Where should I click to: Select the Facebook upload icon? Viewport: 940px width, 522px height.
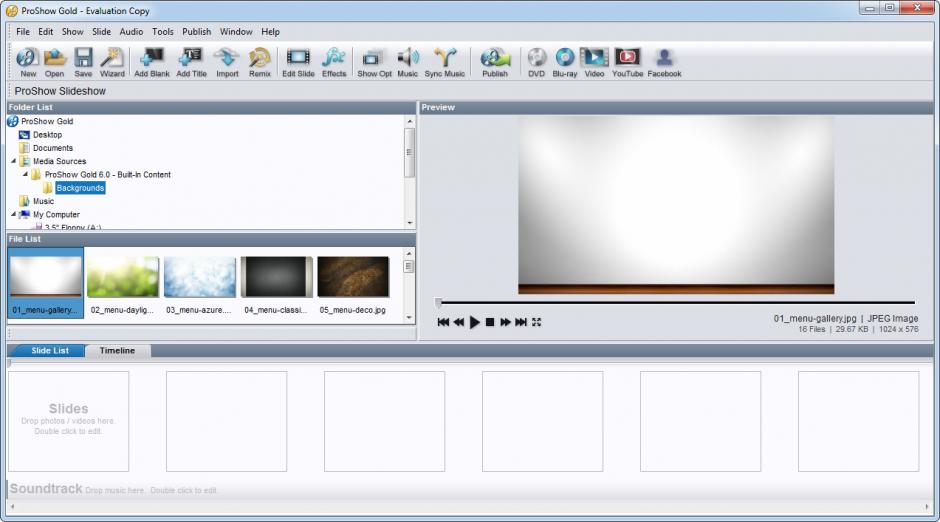click(x=664, y=62)
